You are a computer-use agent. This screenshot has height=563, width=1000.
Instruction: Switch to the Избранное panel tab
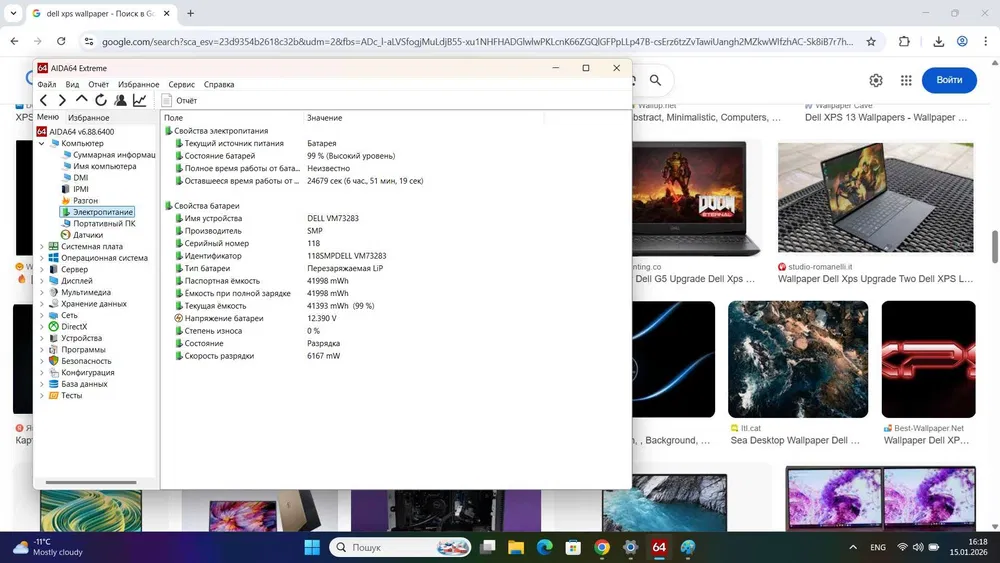[88, 118]
